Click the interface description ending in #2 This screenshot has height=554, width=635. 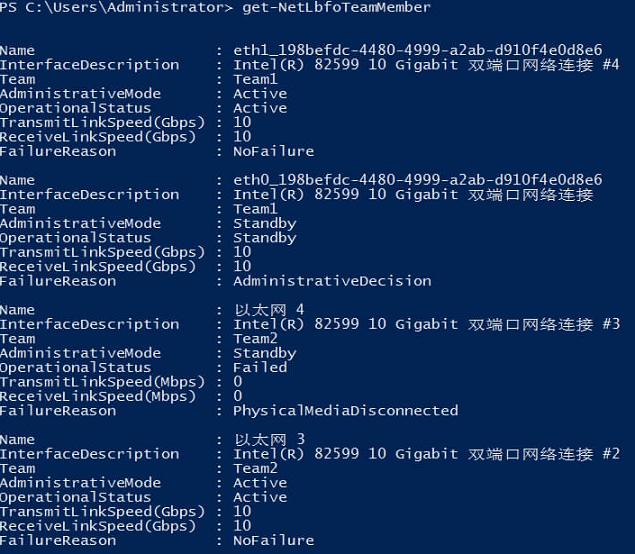[x=426, y=454]
